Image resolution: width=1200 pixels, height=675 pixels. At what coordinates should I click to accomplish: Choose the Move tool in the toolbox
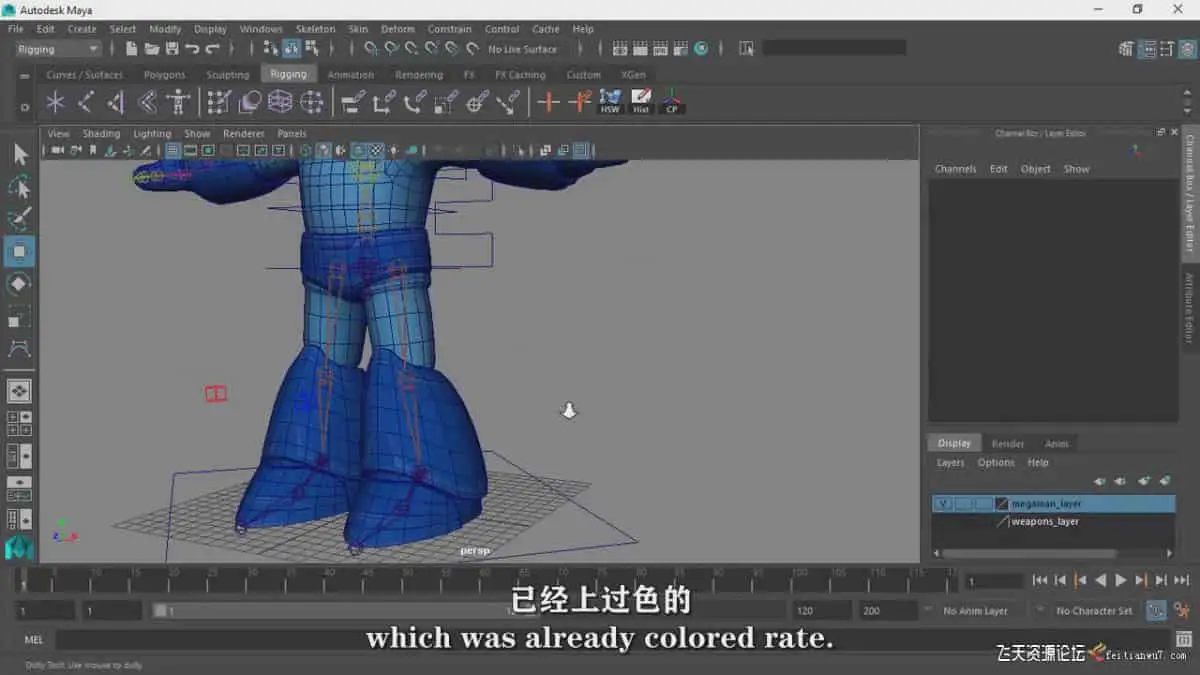point(20,251)
